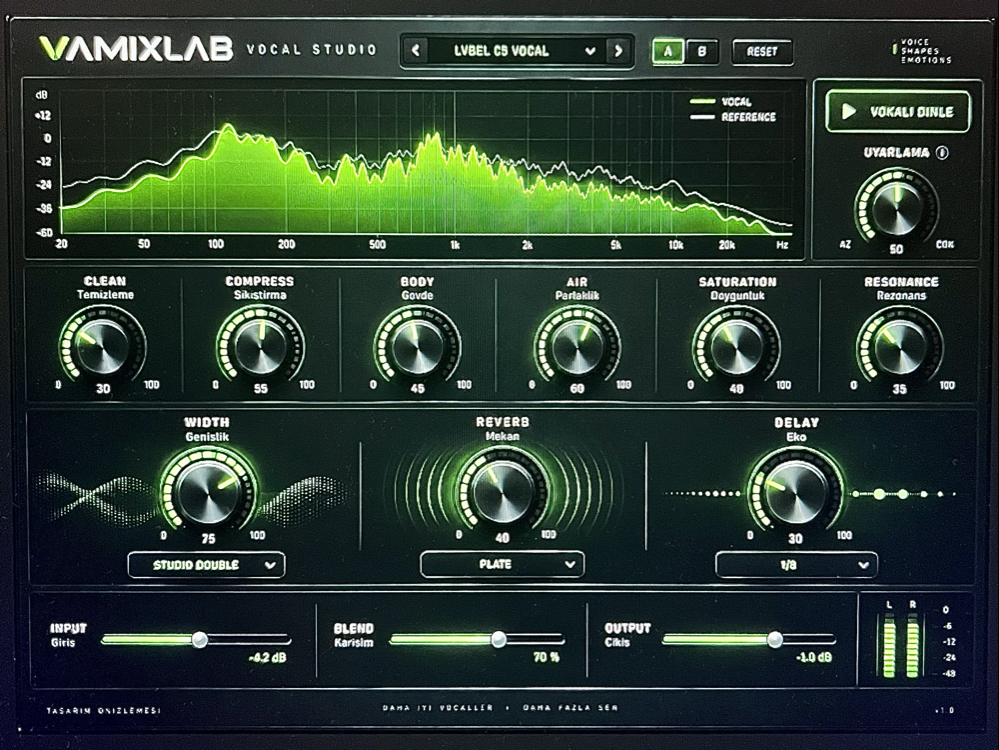This screenshot has width=999, height=750.
Task: Click the OUTPUT Çıkış slider handle
Action: 775,639
